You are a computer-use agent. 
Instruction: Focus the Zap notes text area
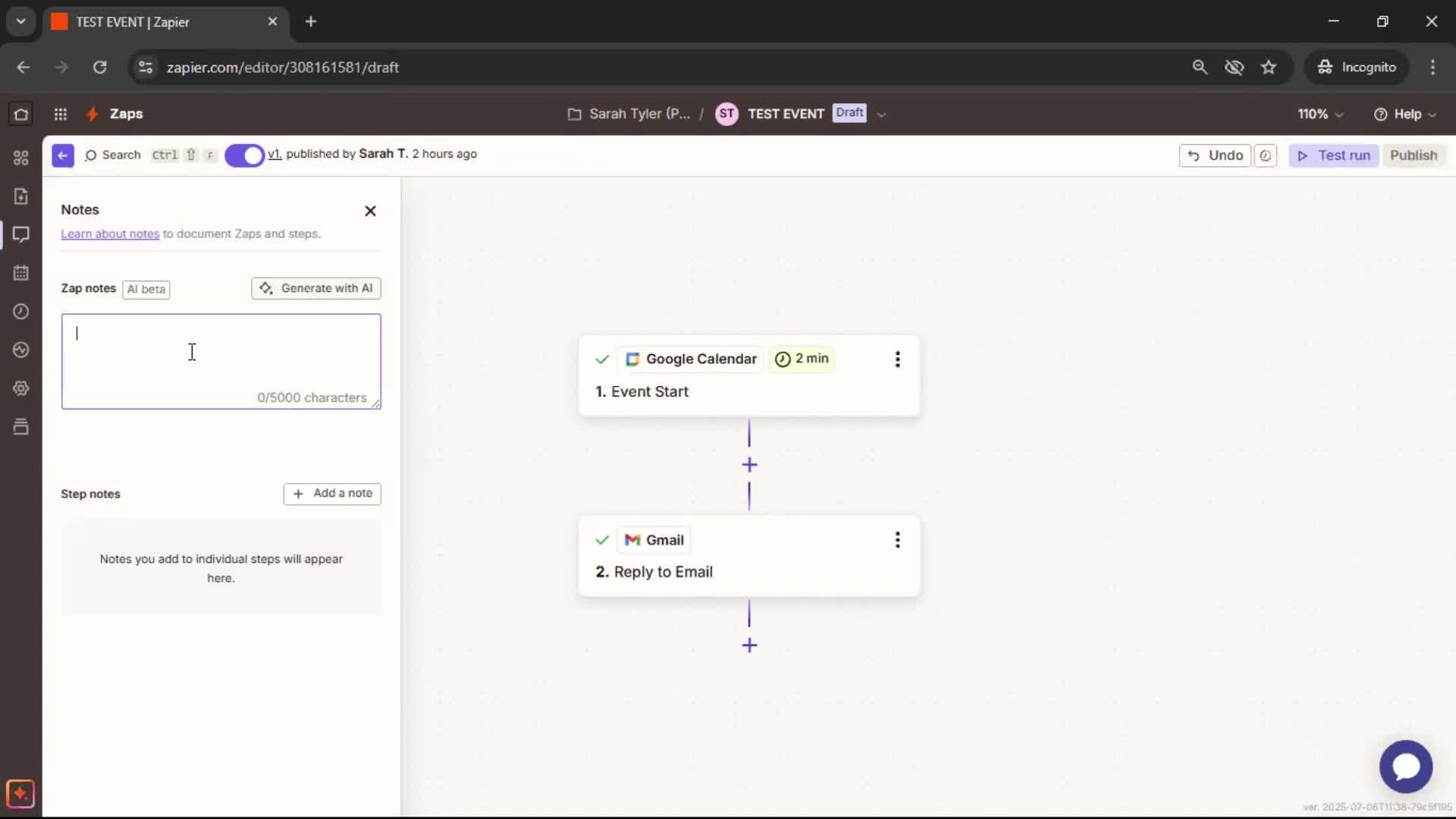(221, 362)
